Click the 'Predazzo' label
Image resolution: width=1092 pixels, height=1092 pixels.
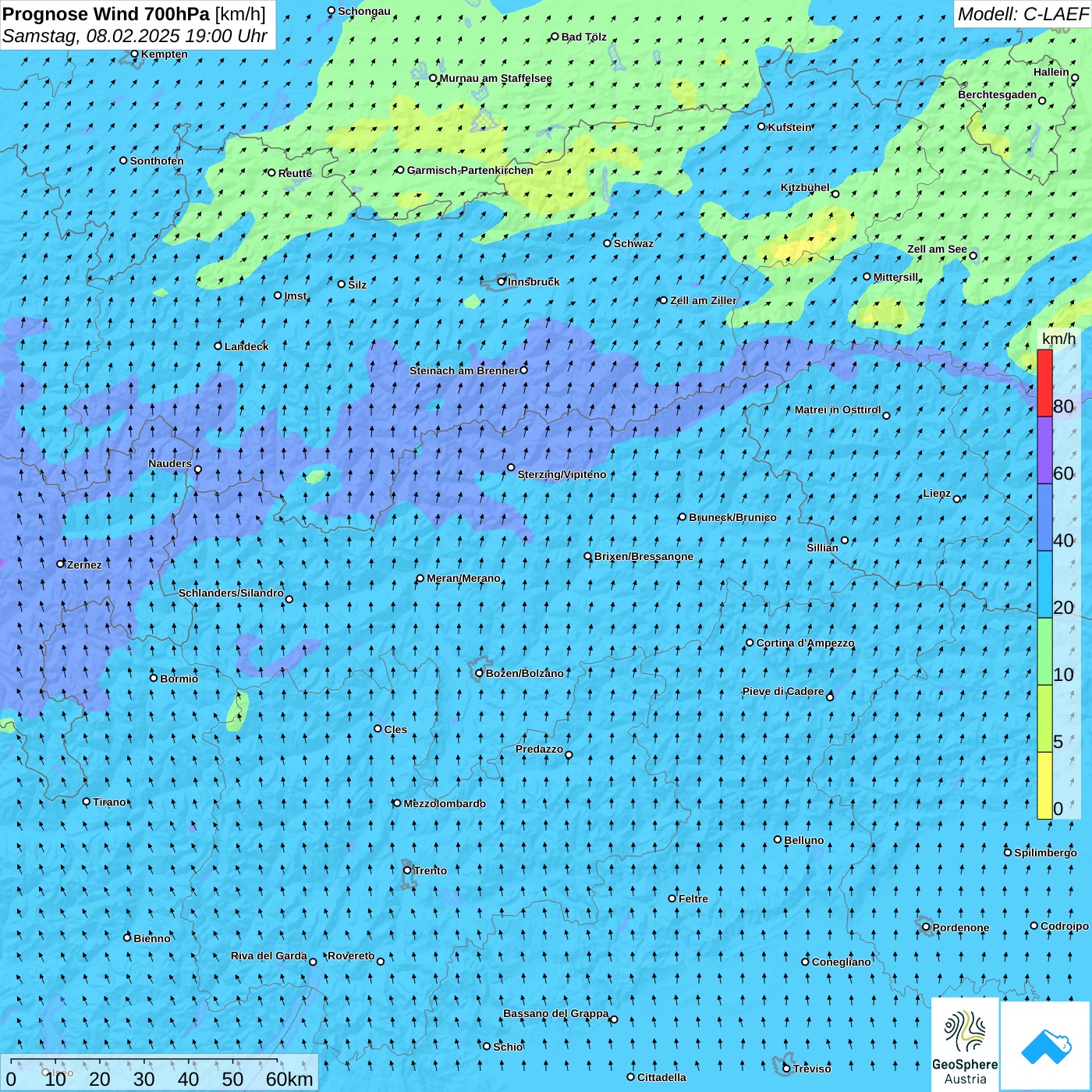click(x=539, y=749)
